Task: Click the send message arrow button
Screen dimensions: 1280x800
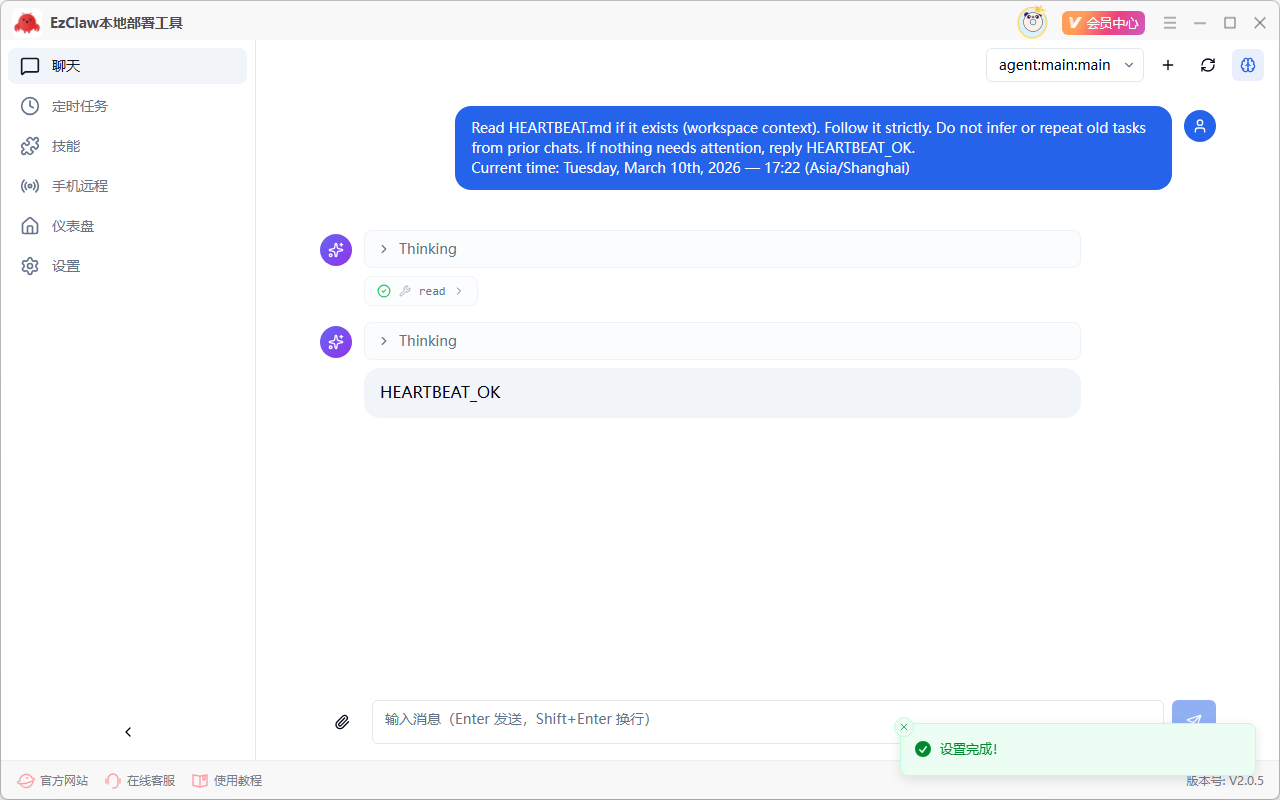Action: coord(1193,716)
